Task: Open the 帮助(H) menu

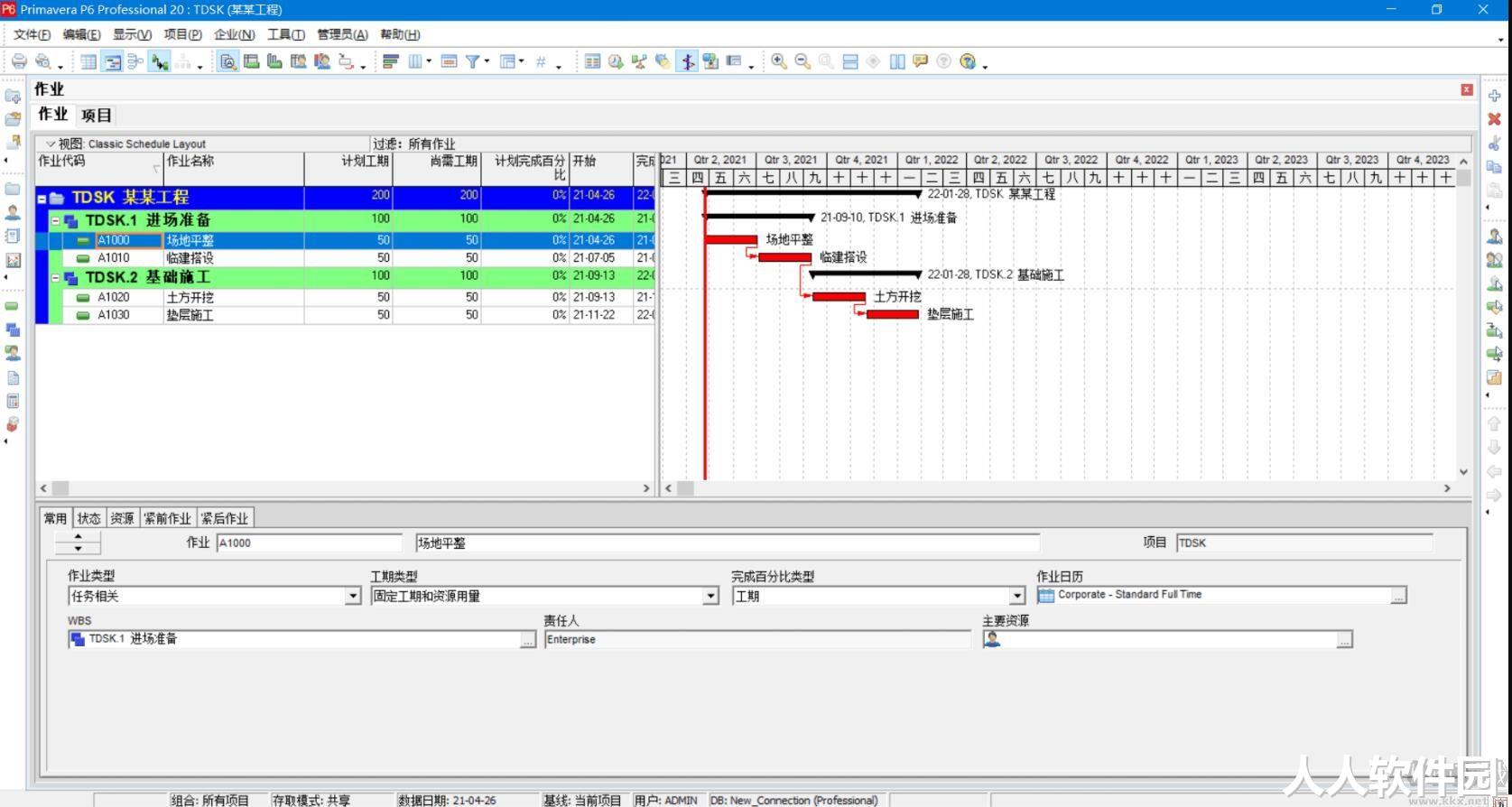Action: tap(400, 34)
